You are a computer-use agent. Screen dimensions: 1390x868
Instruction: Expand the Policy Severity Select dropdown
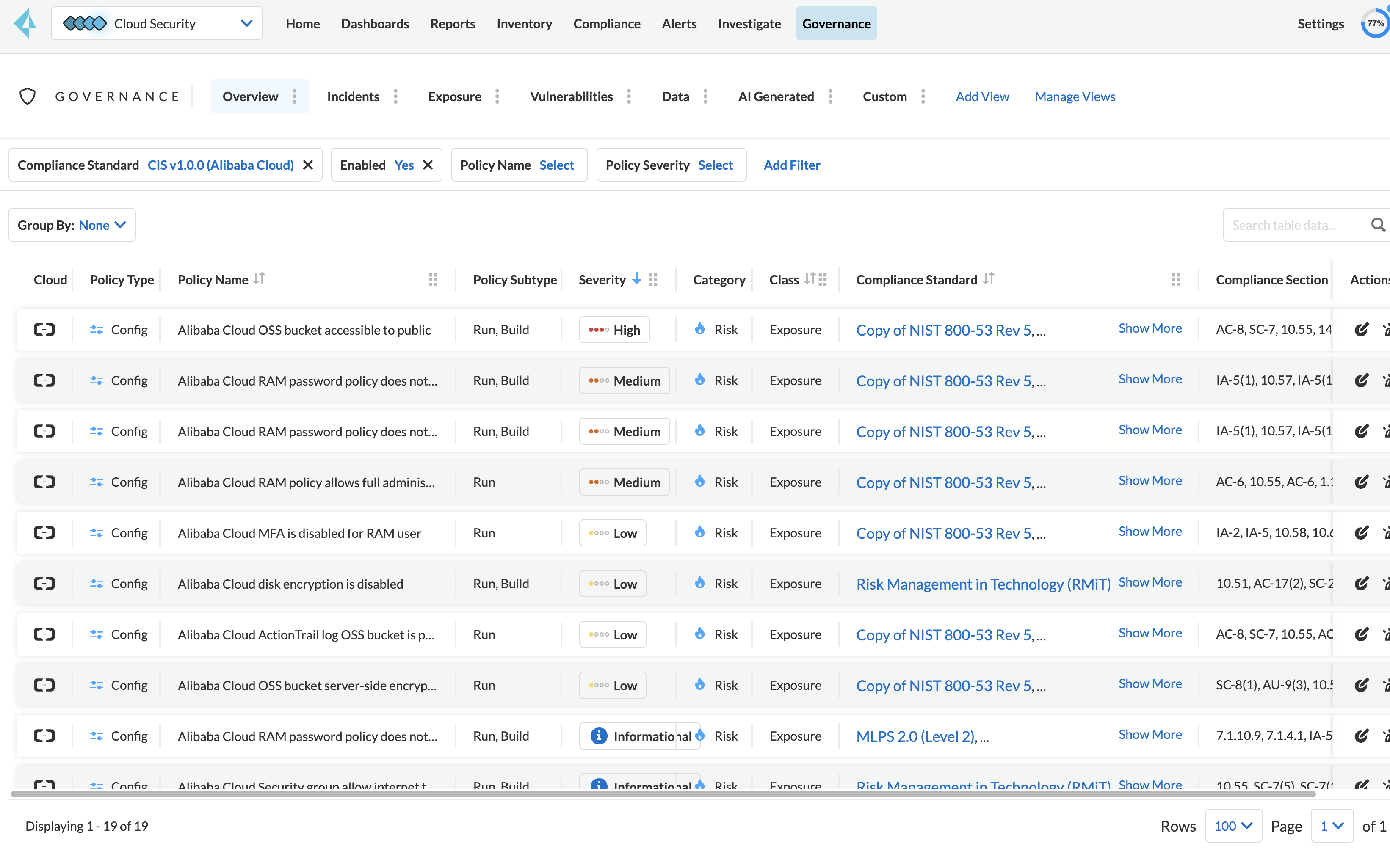tap(716, 165)
